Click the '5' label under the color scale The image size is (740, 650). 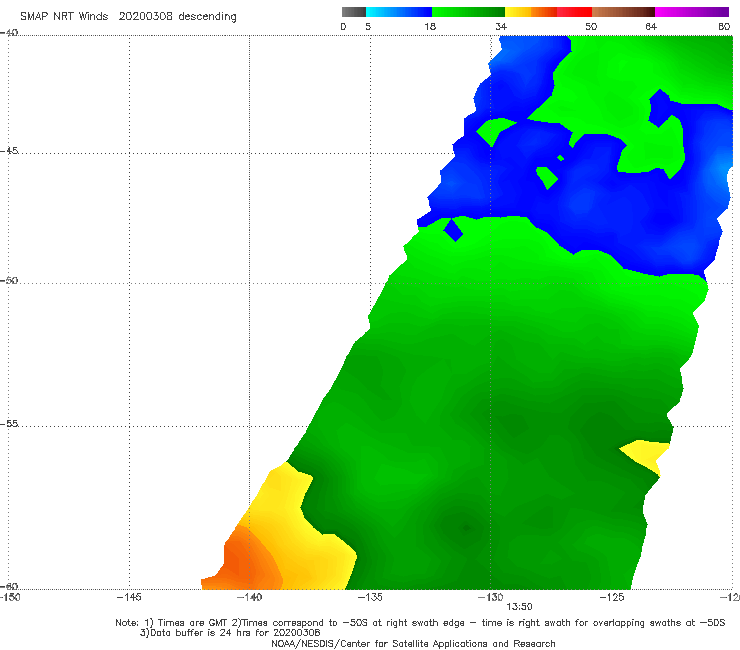[x=368, y=27]
